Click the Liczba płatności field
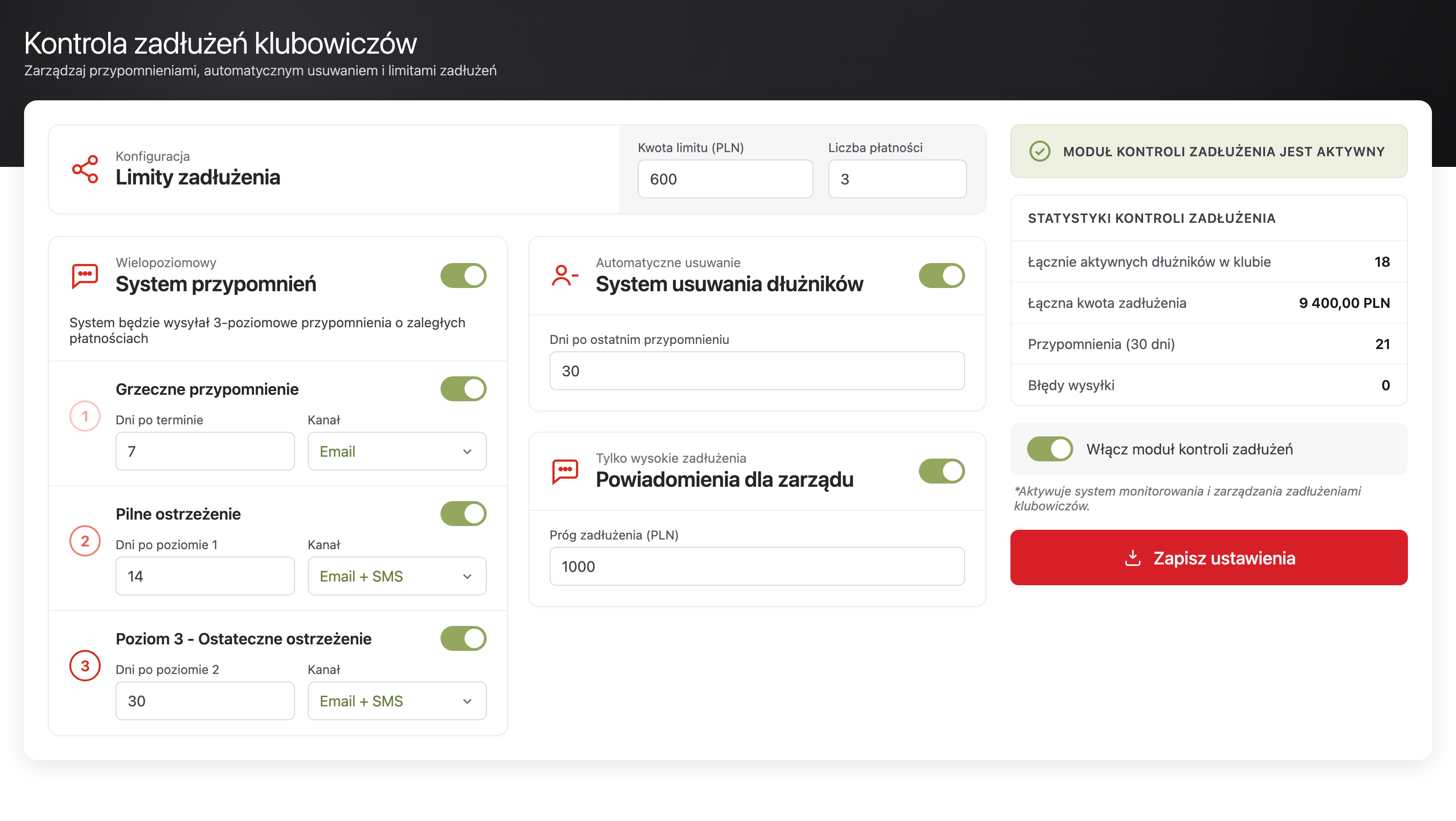This screenshot has height=821, width=1456. tap(897, 179)
